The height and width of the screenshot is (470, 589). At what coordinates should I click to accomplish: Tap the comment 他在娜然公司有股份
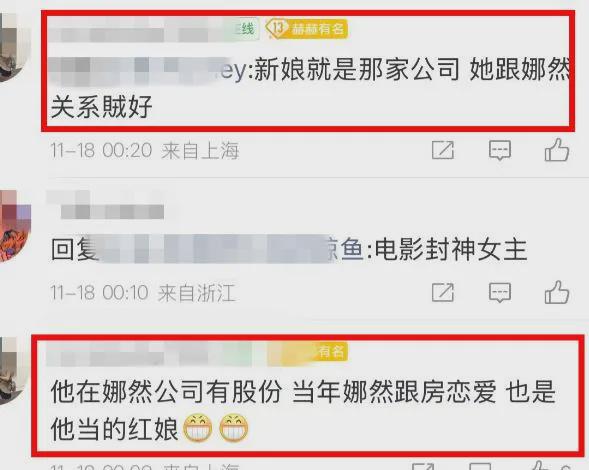pos(303,410)
